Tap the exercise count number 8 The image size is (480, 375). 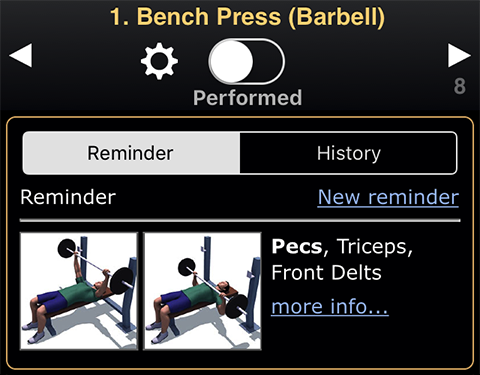(x=460, y=86)
